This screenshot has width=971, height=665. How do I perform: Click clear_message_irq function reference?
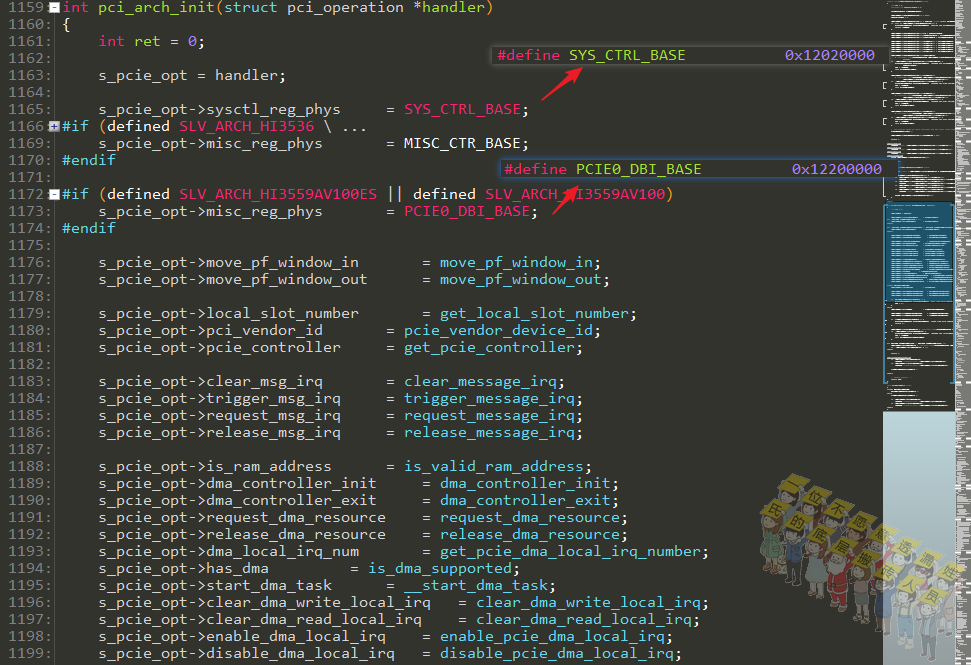pyautogui.click(x=481, y=381)
